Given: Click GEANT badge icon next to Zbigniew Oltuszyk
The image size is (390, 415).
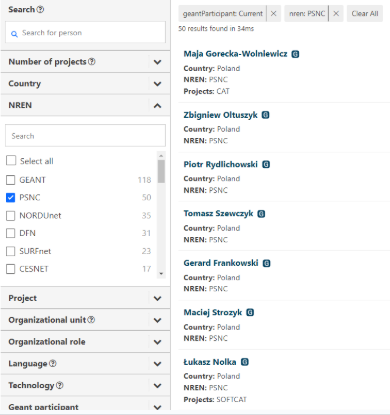Looking at the screenshot, I should (x=265, y=115).
